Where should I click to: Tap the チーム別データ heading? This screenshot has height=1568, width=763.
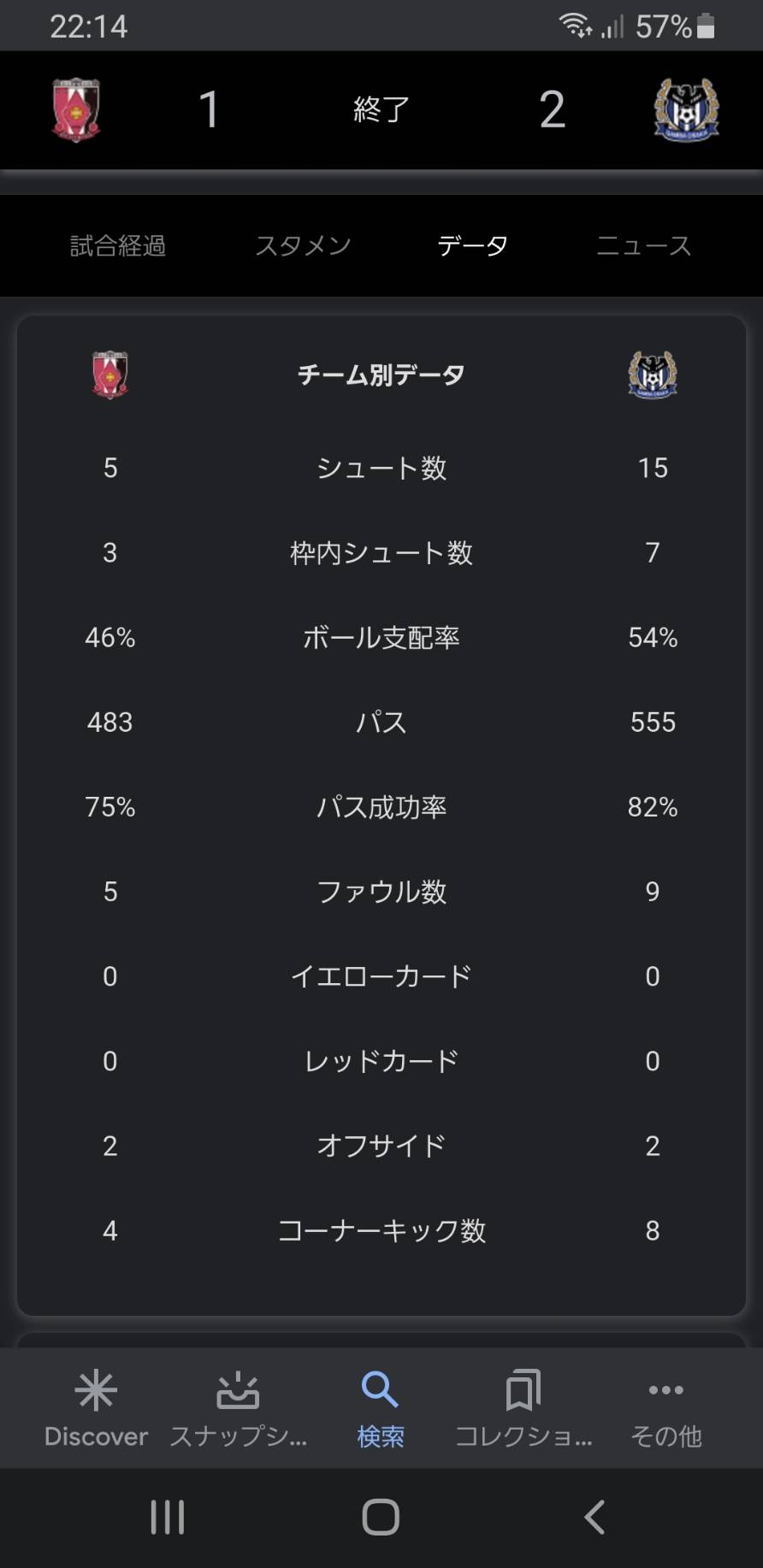381,374
